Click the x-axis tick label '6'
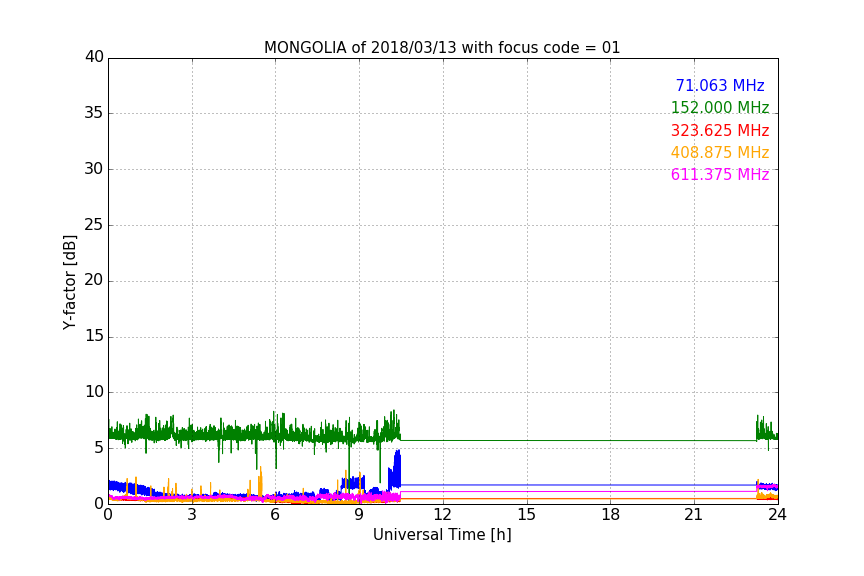Image resolution: width=864 pixels, height=576 pixels. (x=275, y=515)
